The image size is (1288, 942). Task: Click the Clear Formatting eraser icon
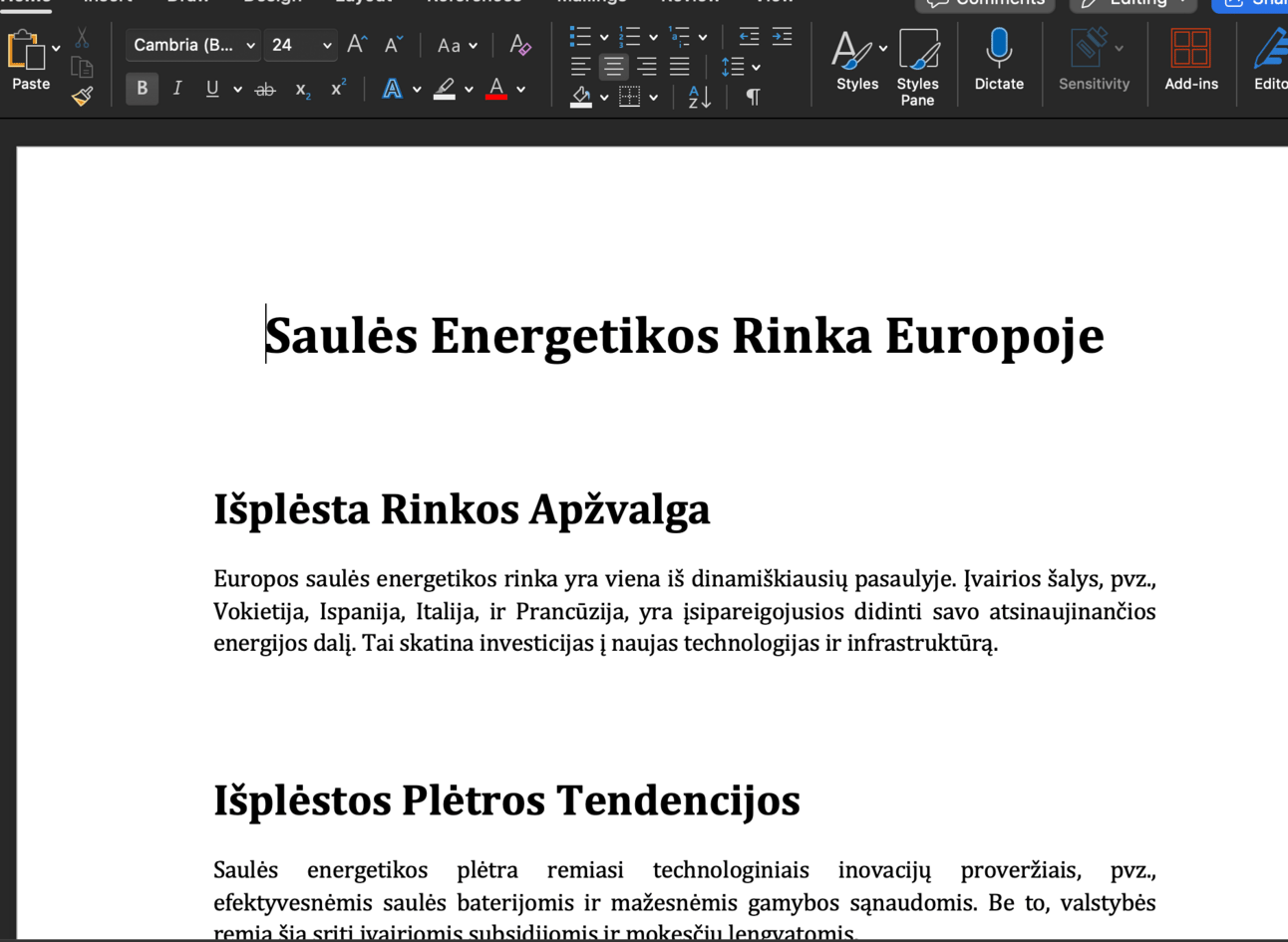(519, 45)
